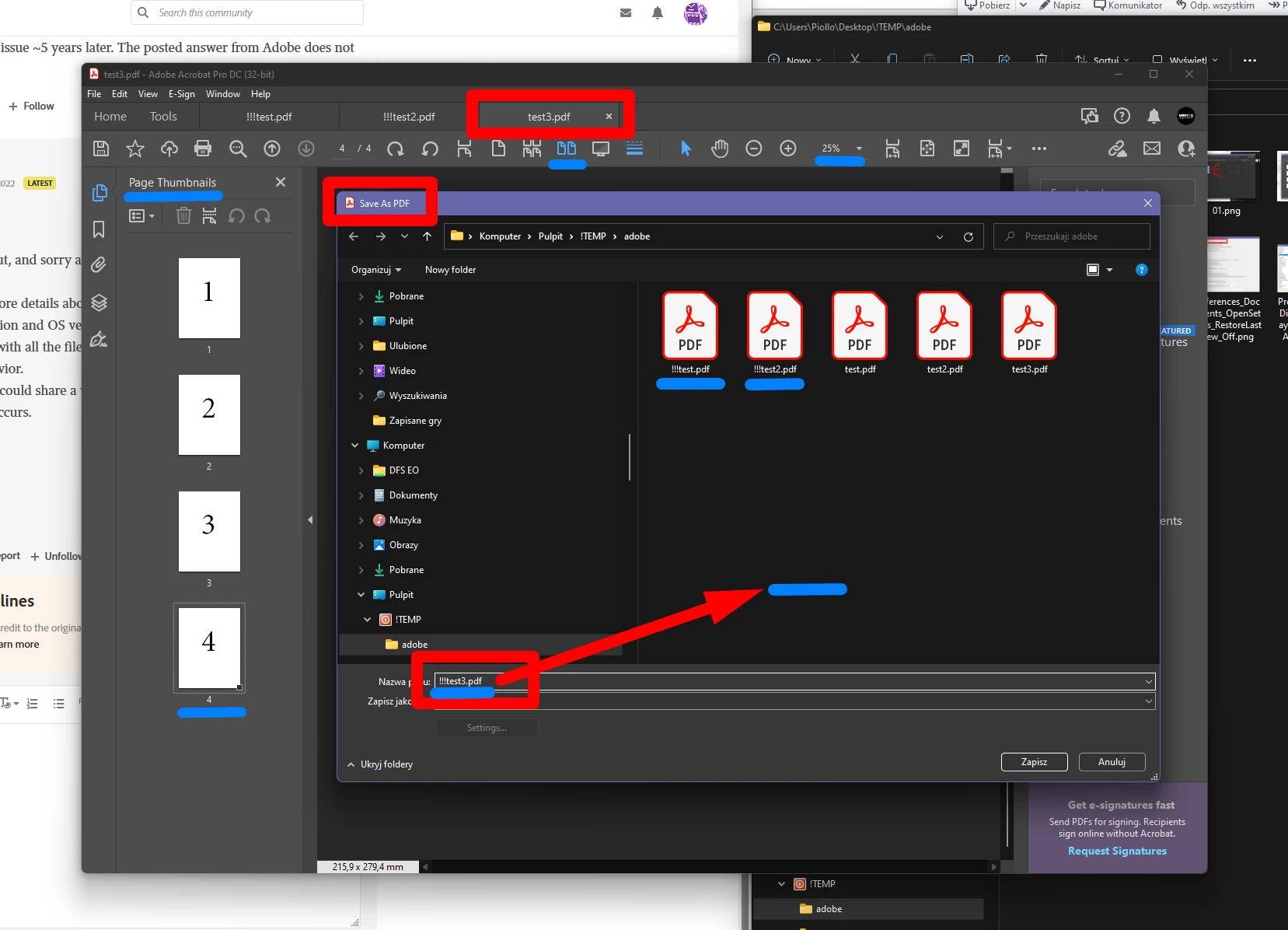Collapse !TEMP tree node in Save dialog

(368, 620)
